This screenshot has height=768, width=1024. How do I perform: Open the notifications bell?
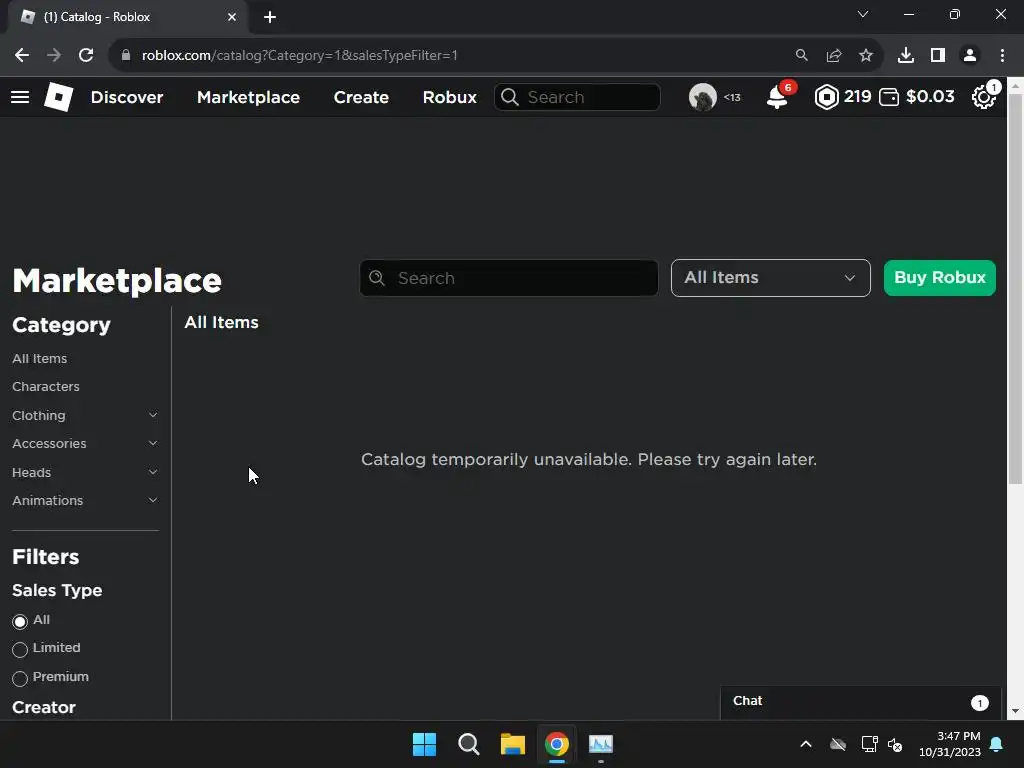pyautogui.click(x=777, y=97)
